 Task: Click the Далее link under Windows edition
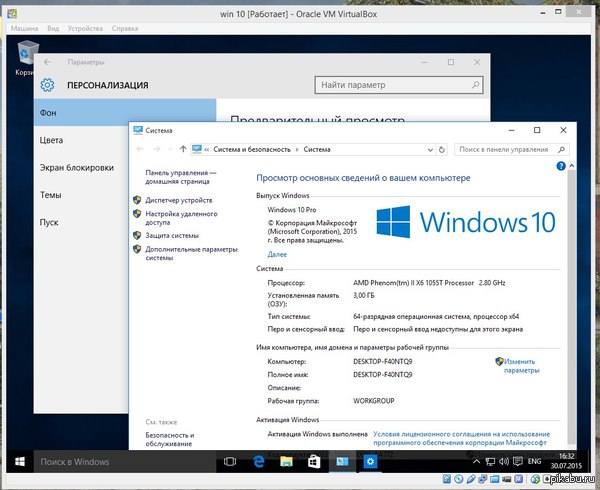(277, 254)
